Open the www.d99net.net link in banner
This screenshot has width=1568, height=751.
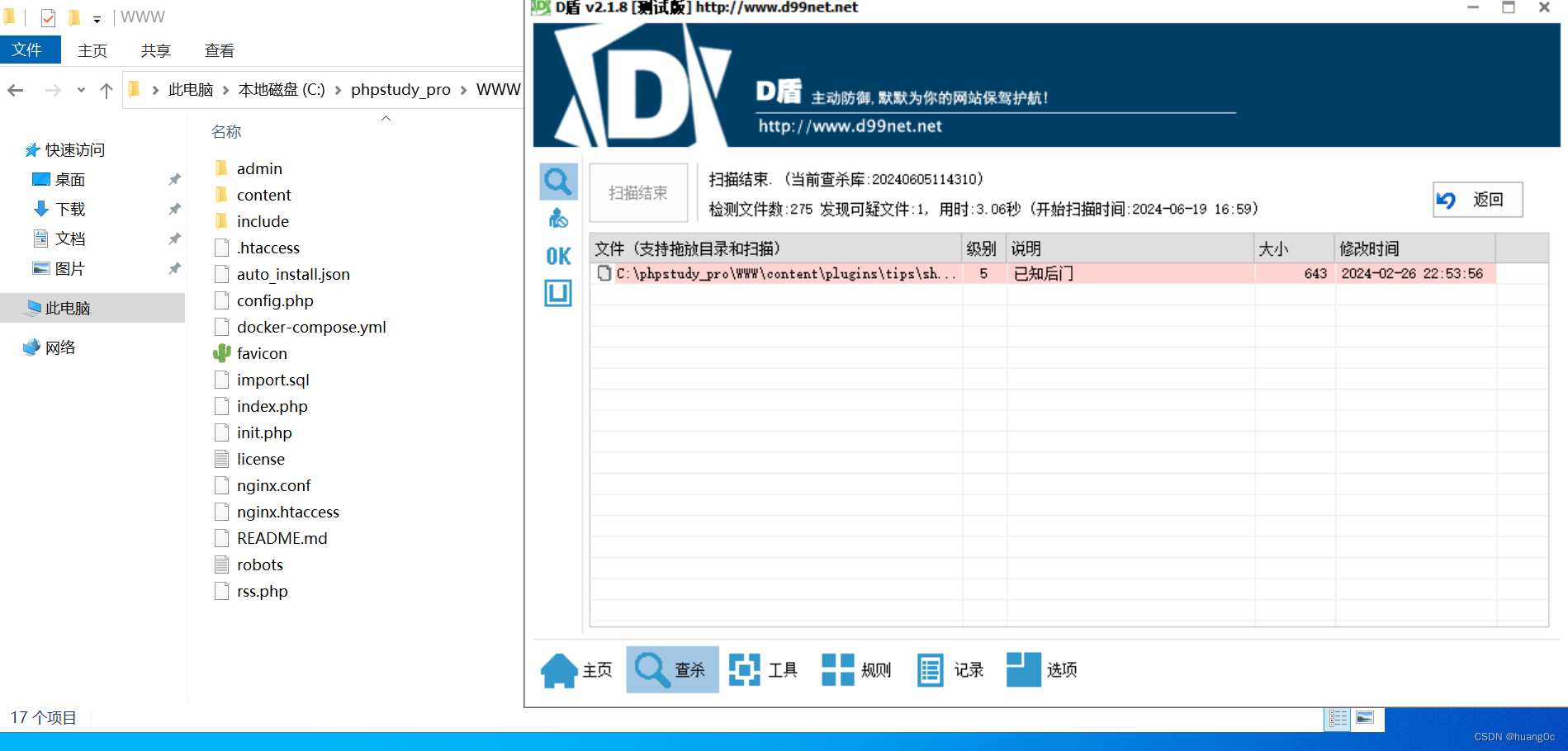point(850,126)
